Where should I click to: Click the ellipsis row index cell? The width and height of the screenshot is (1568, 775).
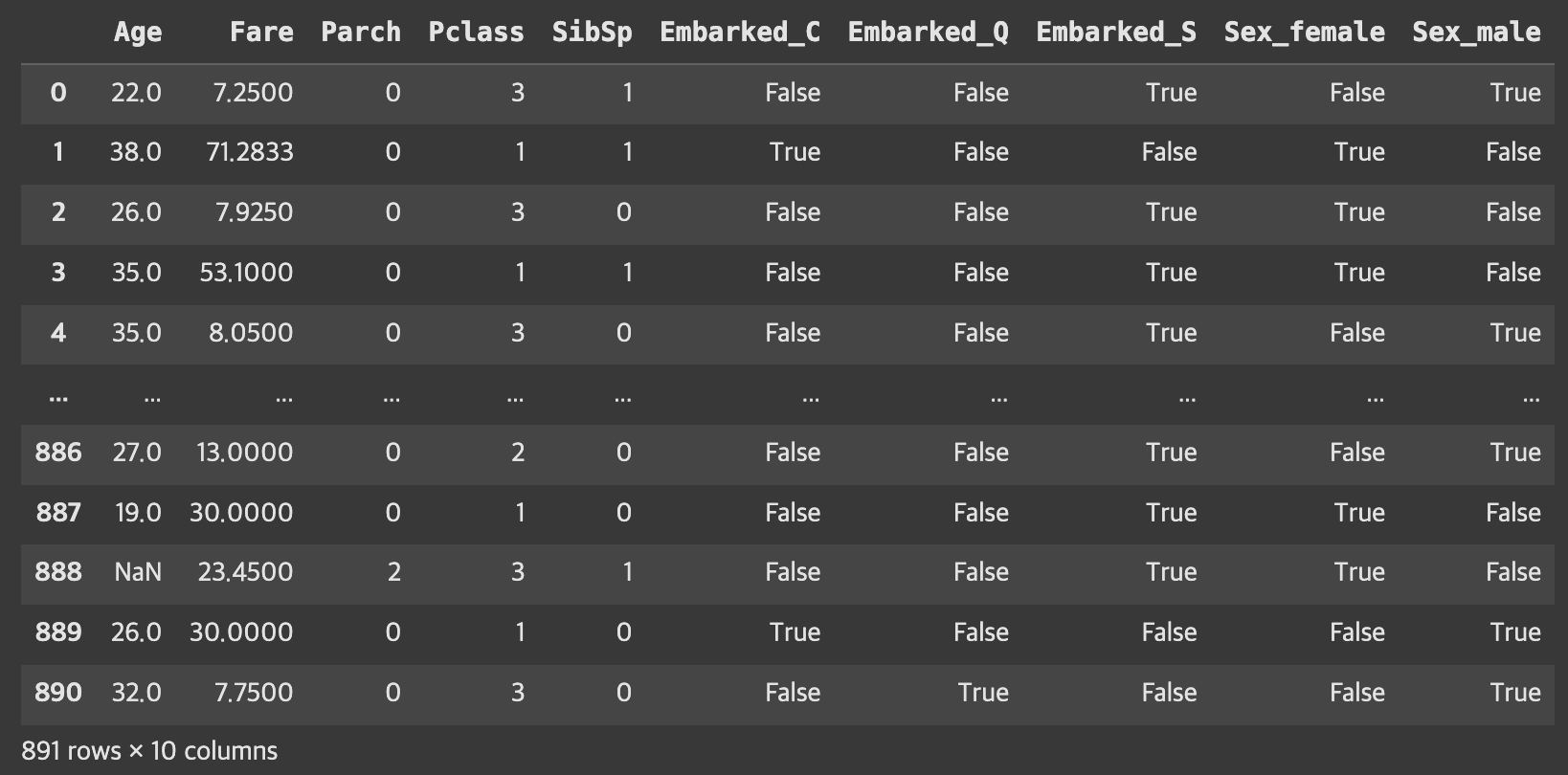click(58, 395)
